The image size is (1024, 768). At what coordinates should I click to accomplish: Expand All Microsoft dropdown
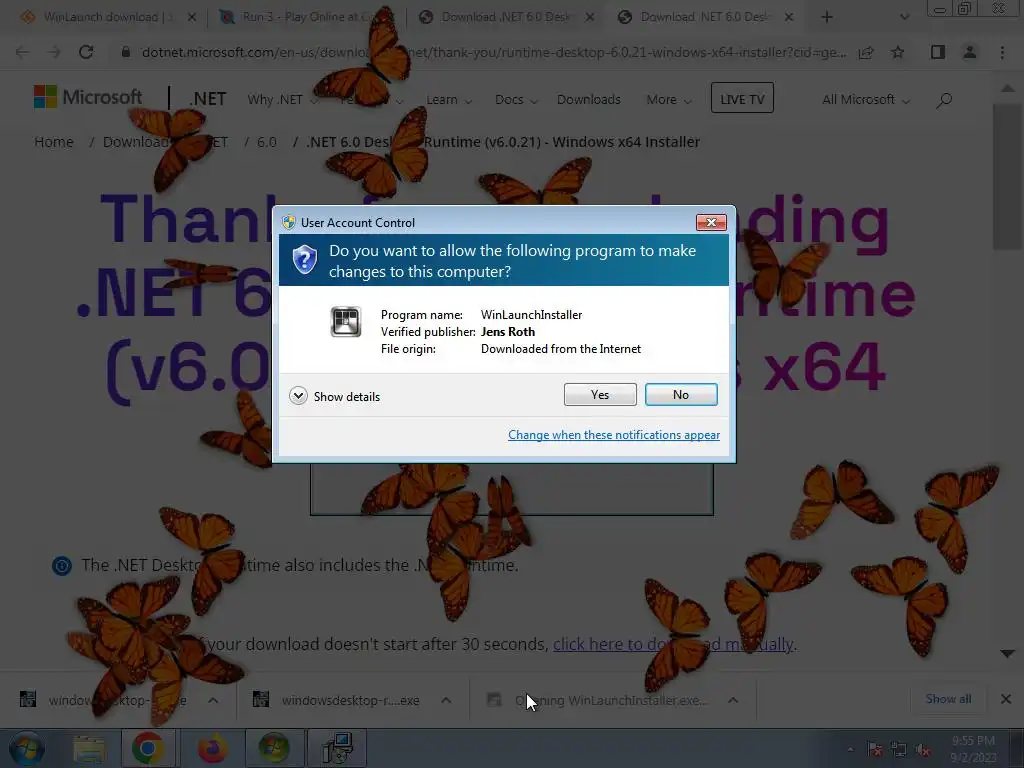(865, 100)
